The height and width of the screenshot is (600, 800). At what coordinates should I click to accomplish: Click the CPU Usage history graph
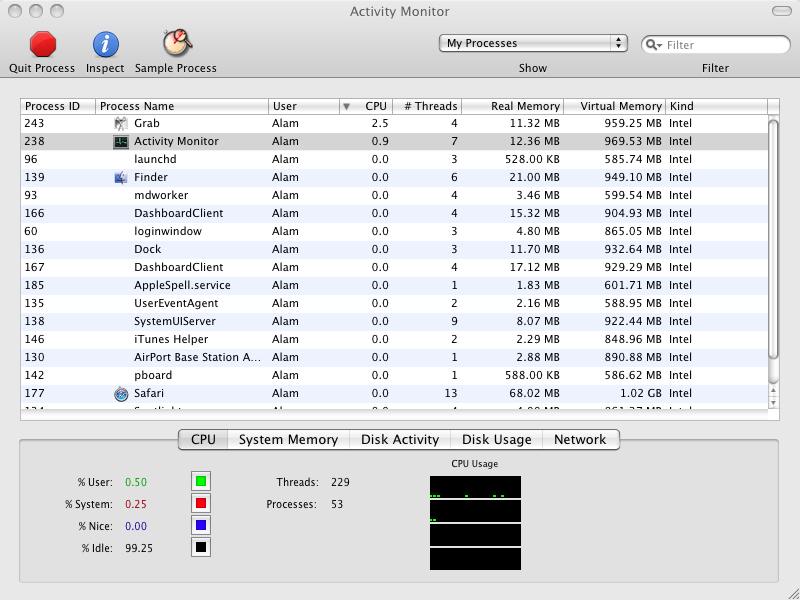tap(476, 523)
